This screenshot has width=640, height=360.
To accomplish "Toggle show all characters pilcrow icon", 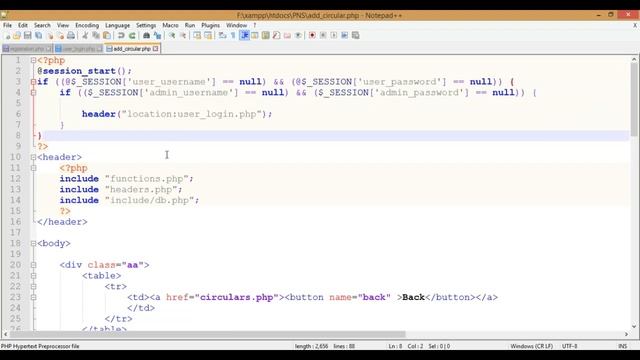I will [x=233, y=36].
